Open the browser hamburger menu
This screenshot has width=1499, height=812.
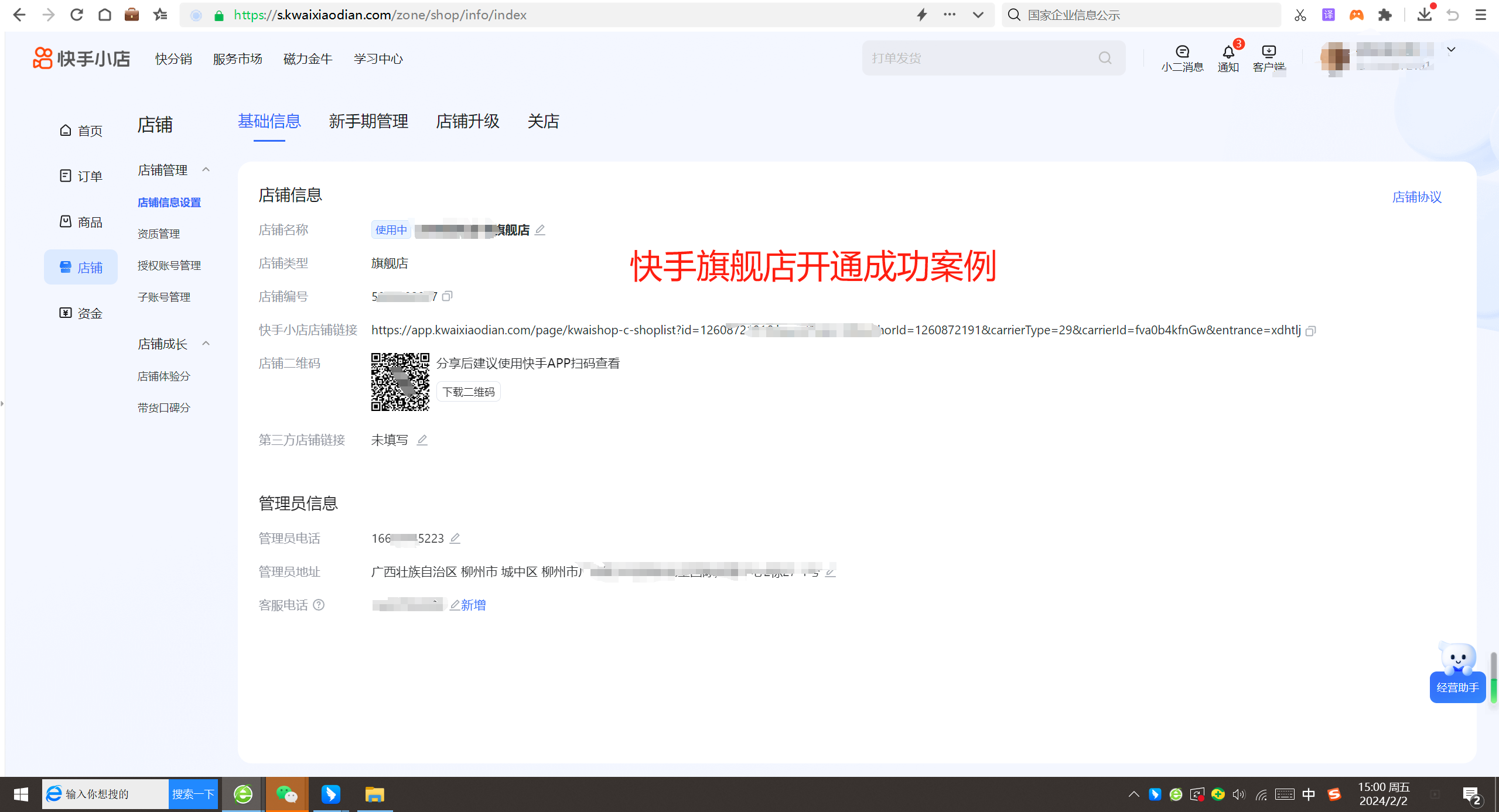1481,15
